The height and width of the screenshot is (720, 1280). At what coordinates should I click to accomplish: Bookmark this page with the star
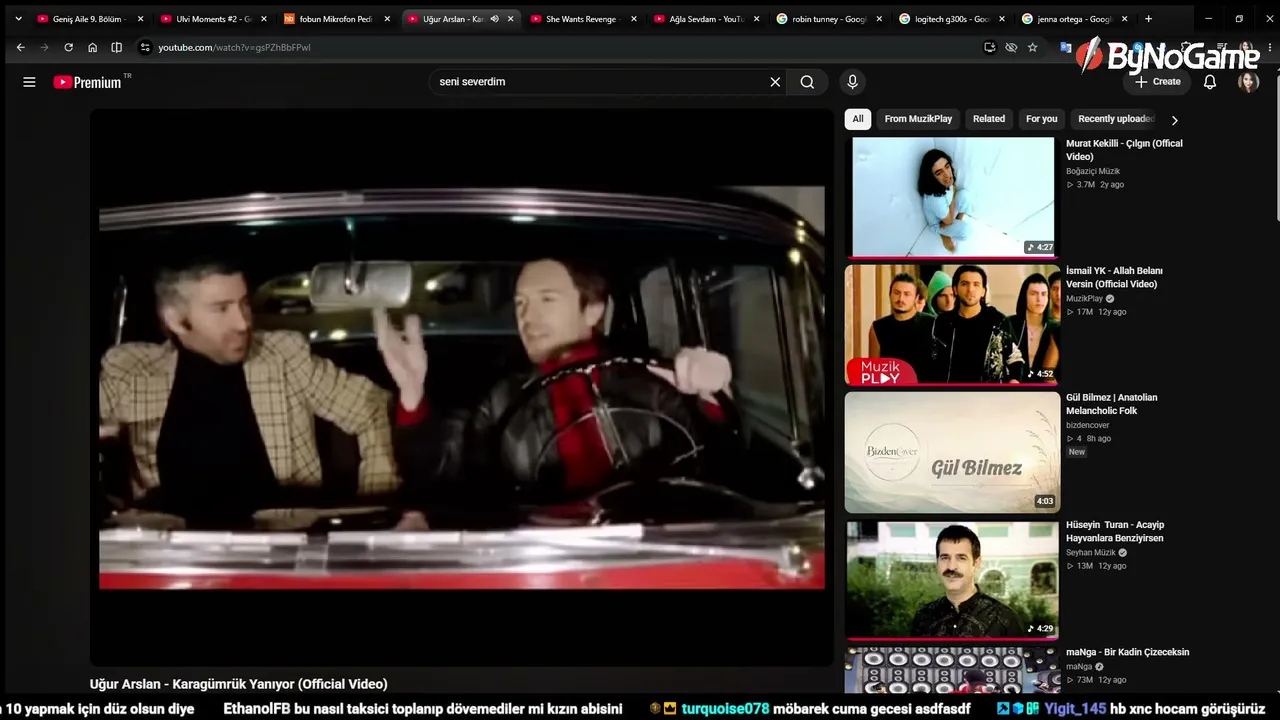coord(1033,47)
